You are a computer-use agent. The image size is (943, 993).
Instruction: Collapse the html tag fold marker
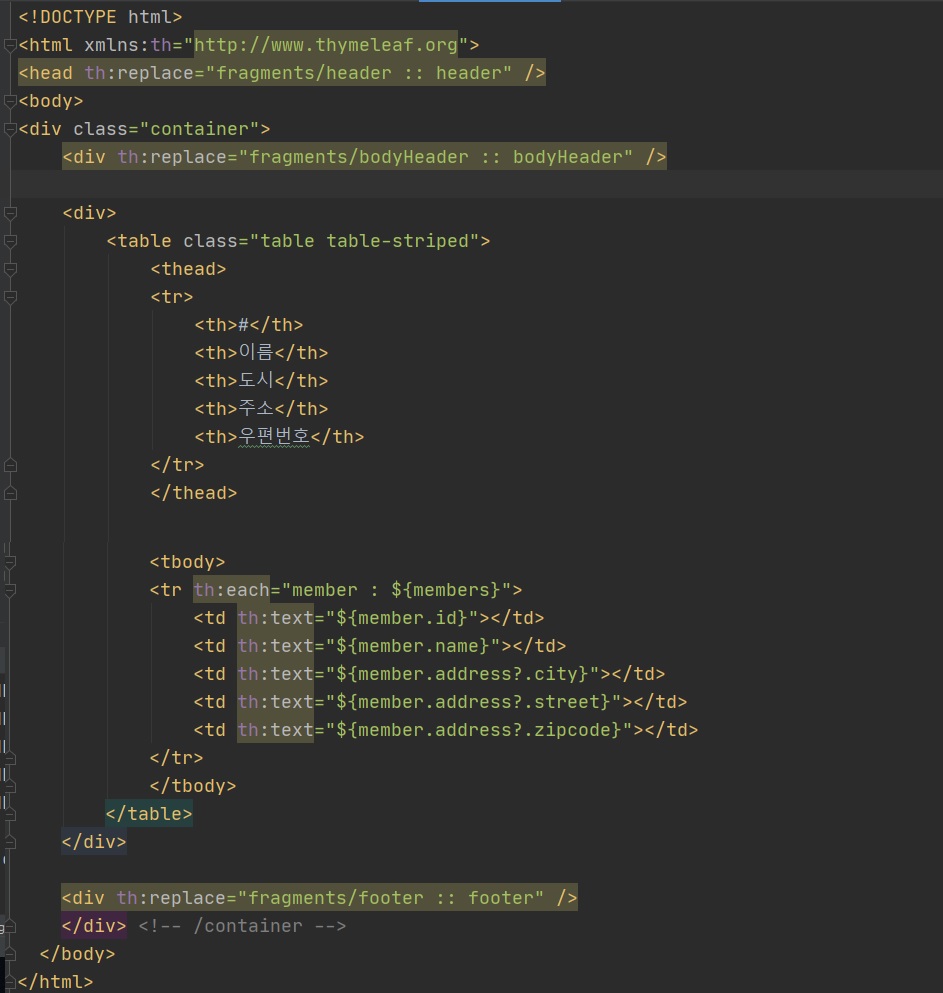pyautogui.click(x=9, y=45)
